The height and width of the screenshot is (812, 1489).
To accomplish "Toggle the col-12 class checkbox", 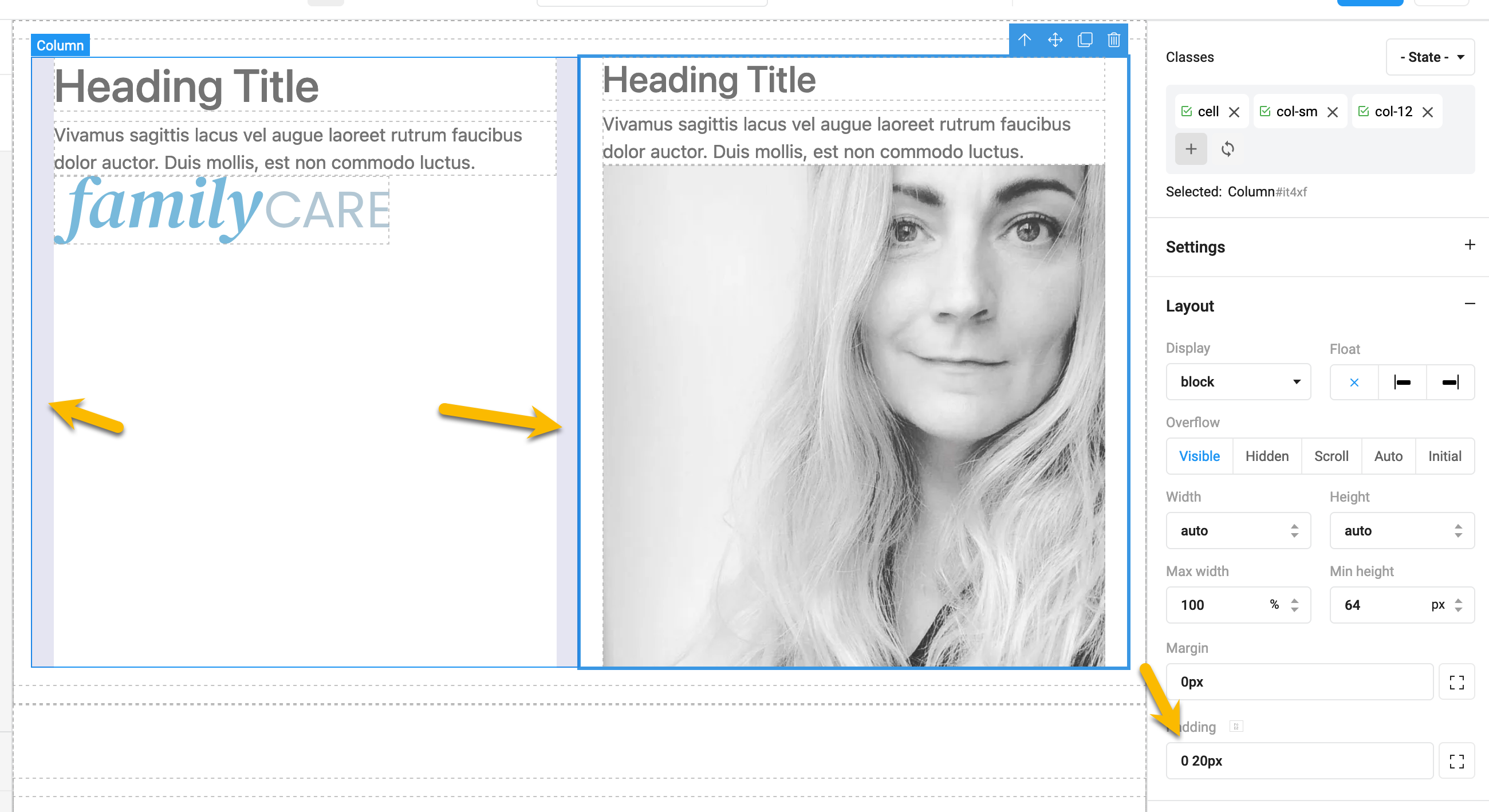I will click(x=1363, y=112).
